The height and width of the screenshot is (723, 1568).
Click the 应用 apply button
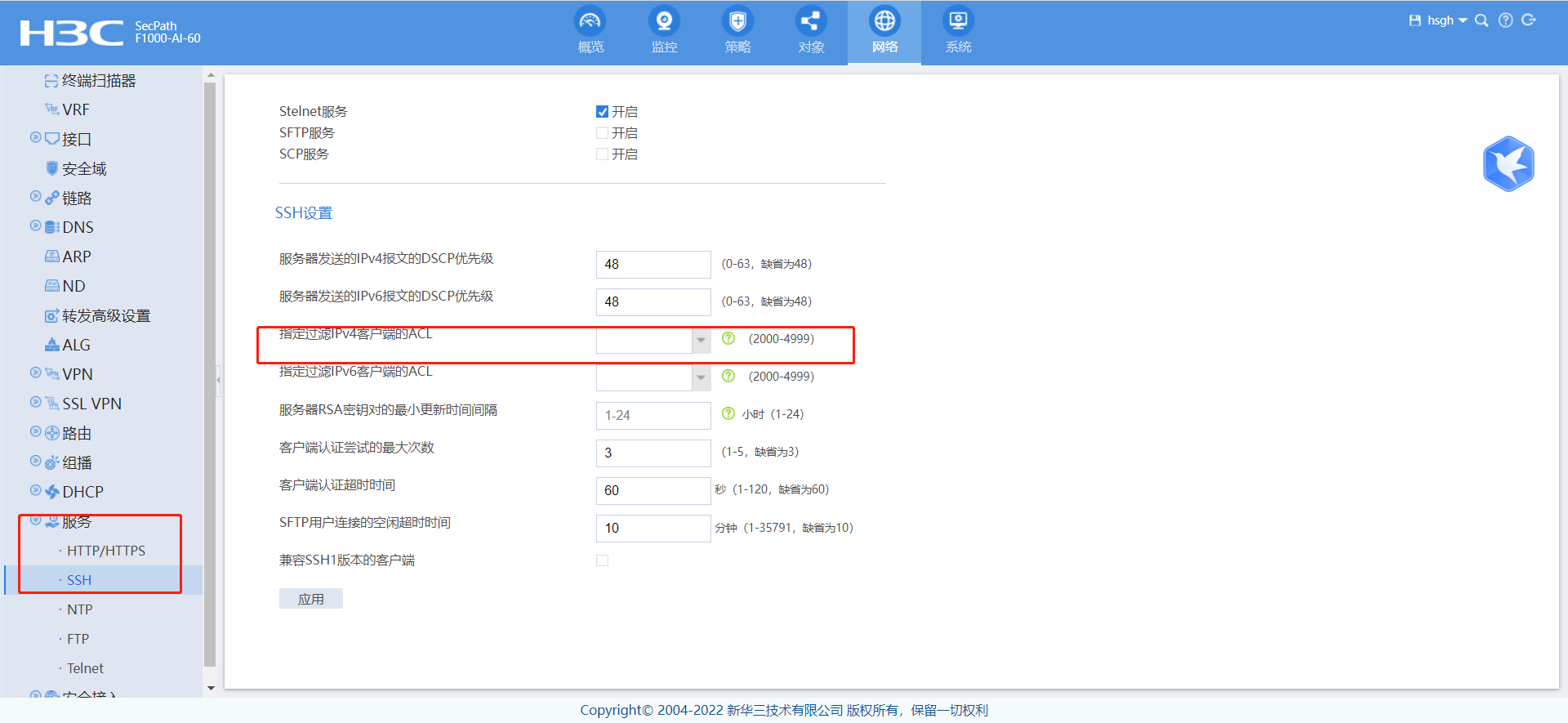310,599
